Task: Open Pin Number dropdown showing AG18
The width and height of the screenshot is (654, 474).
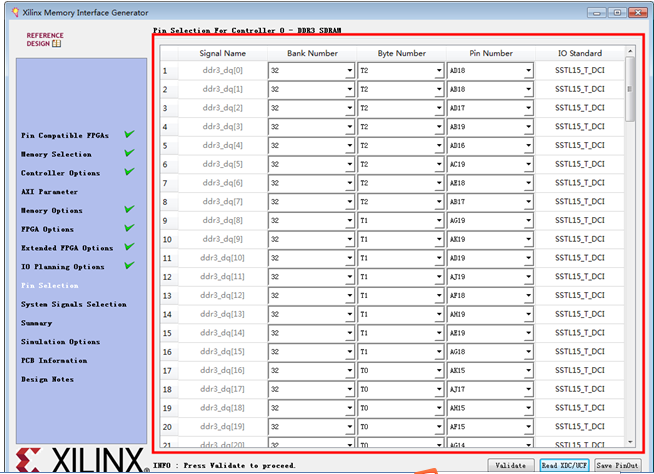Action: (490, 352)
